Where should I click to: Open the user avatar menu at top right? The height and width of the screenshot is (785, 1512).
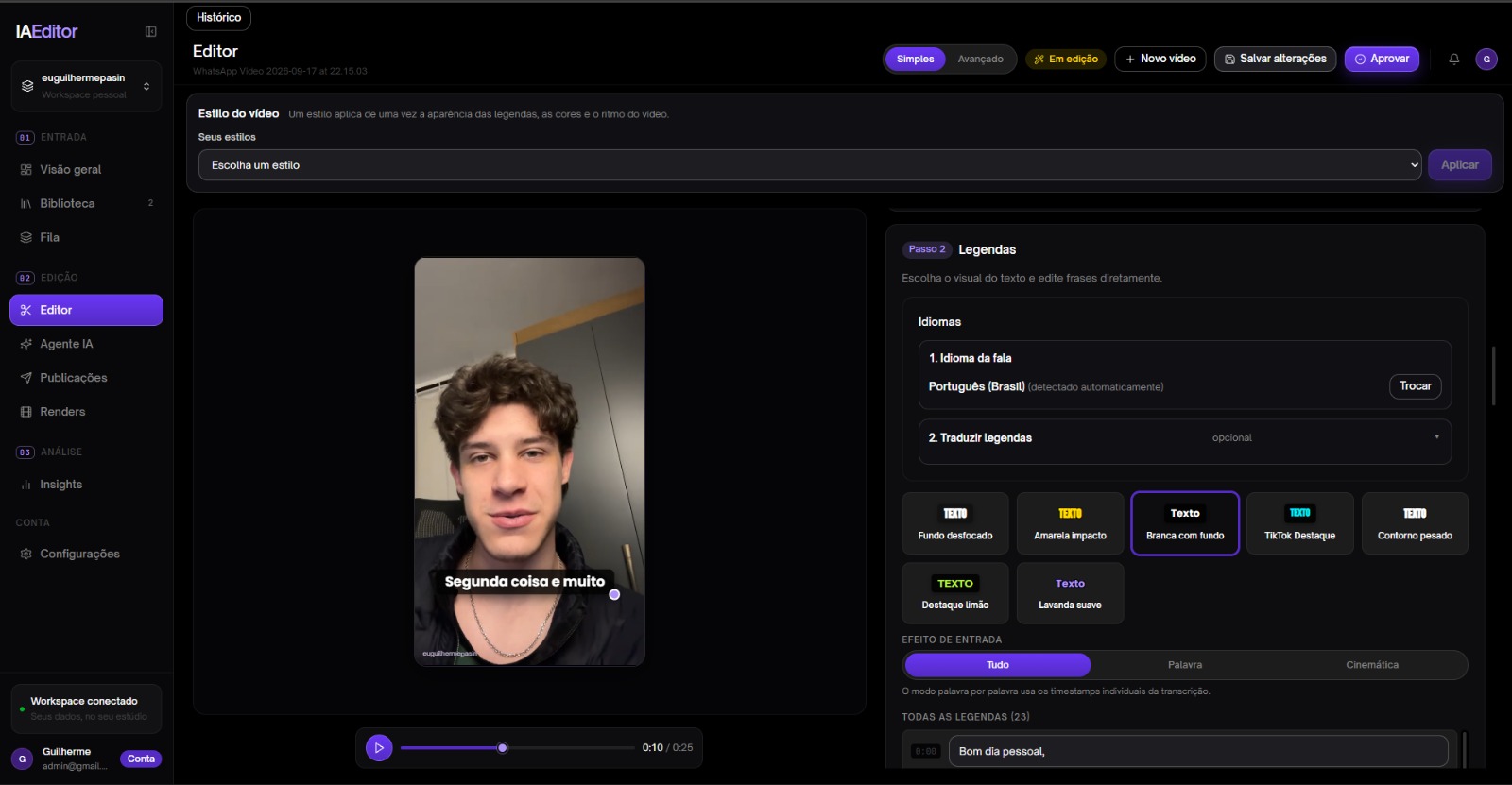point(1486,59)
